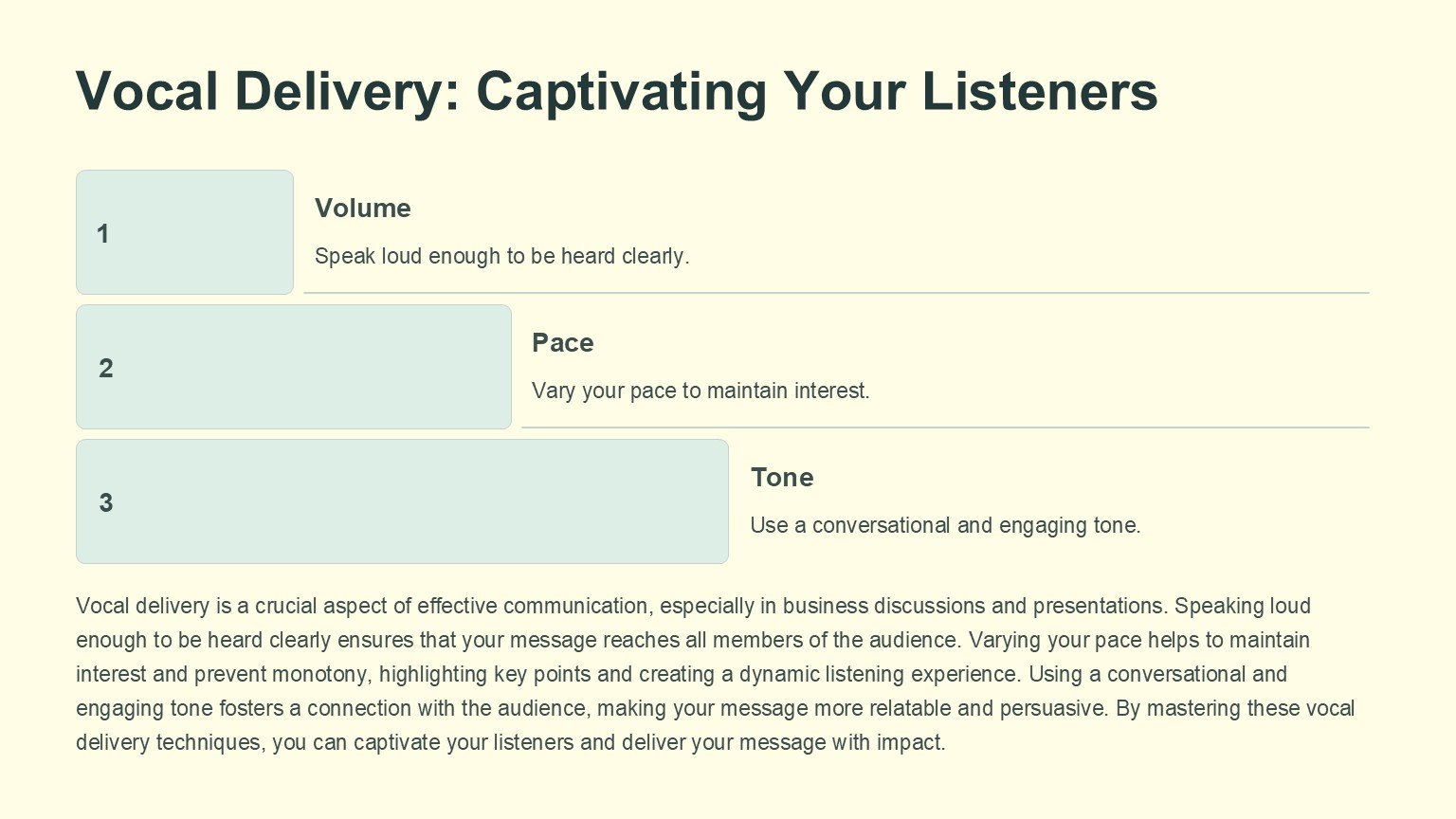
Task: Select "Vary your pace to maintain interest."
Action: click(701, 391)
